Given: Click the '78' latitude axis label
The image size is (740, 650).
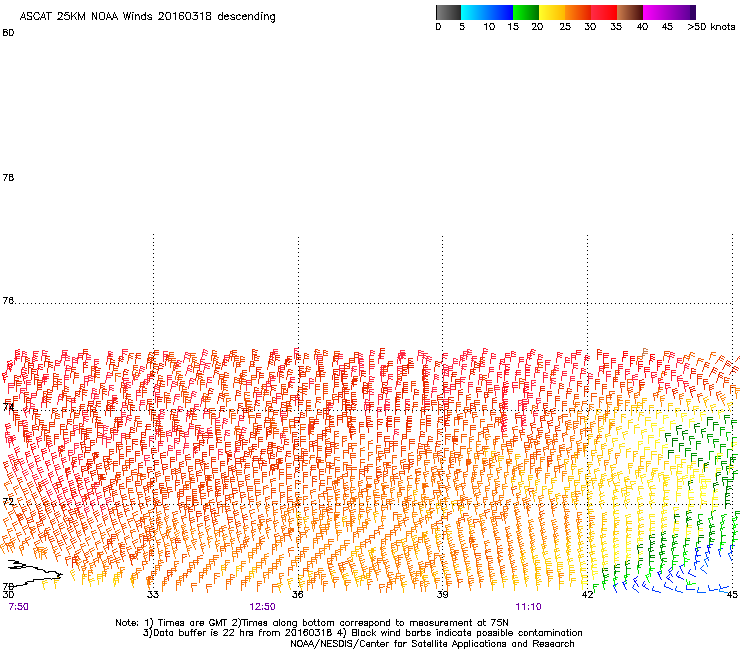Looking at the screenshot, I should [8, 177].
